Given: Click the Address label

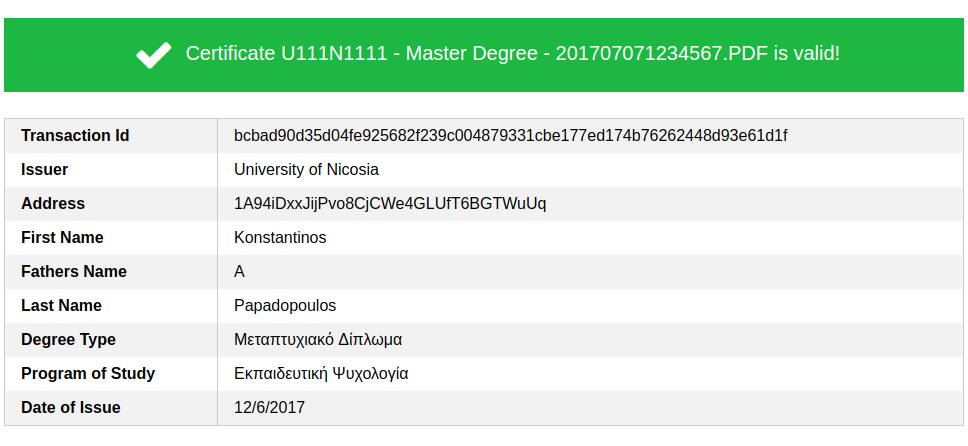Looking at the screenshot, I should click(53, 204).
